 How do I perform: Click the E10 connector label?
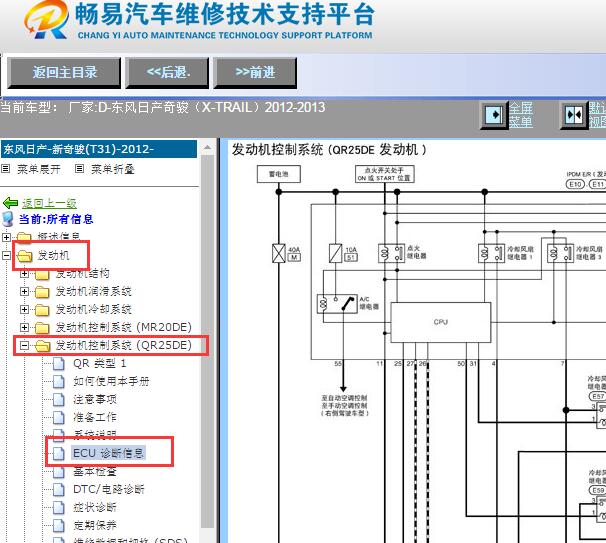[x=575, y=184]
